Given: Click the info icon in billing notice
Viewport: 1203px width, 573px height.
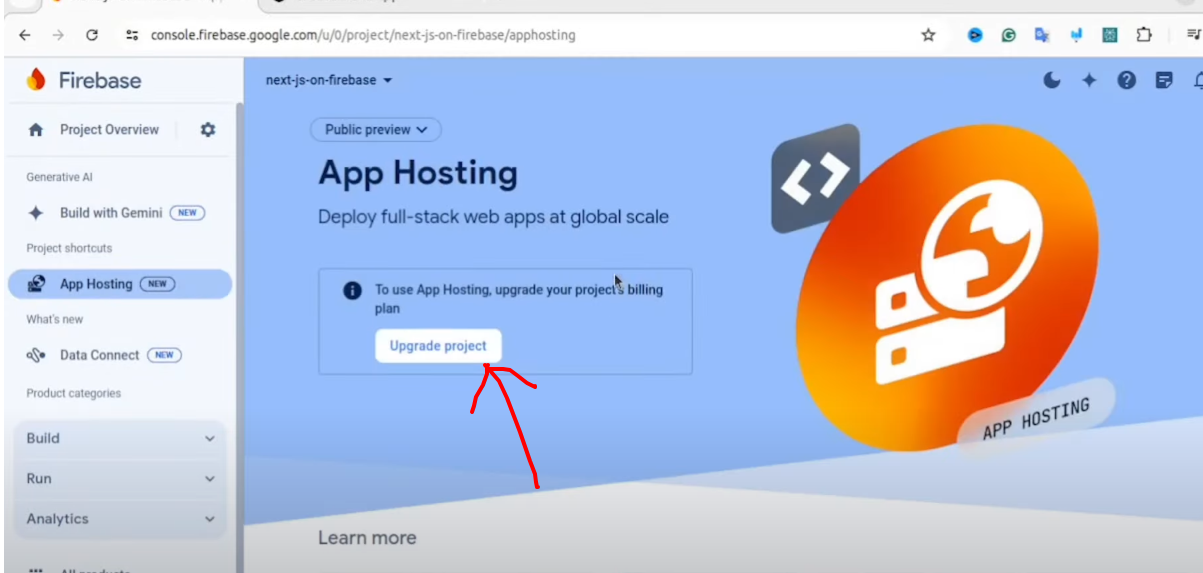Looking at the screenshot, I should coord(352,291).
